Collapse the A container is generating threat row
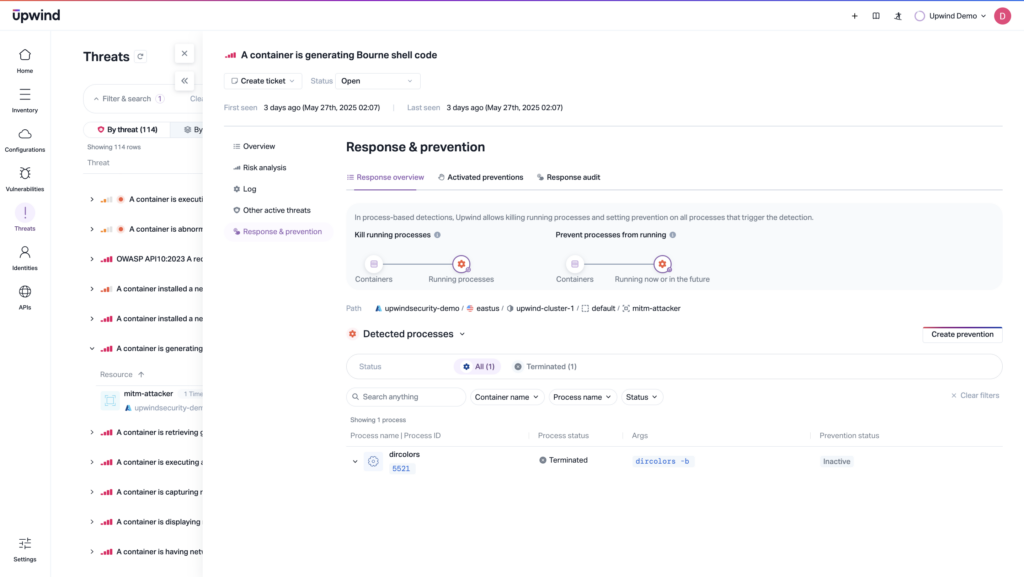The image size is (1024, 577). (x=92, y=349)
